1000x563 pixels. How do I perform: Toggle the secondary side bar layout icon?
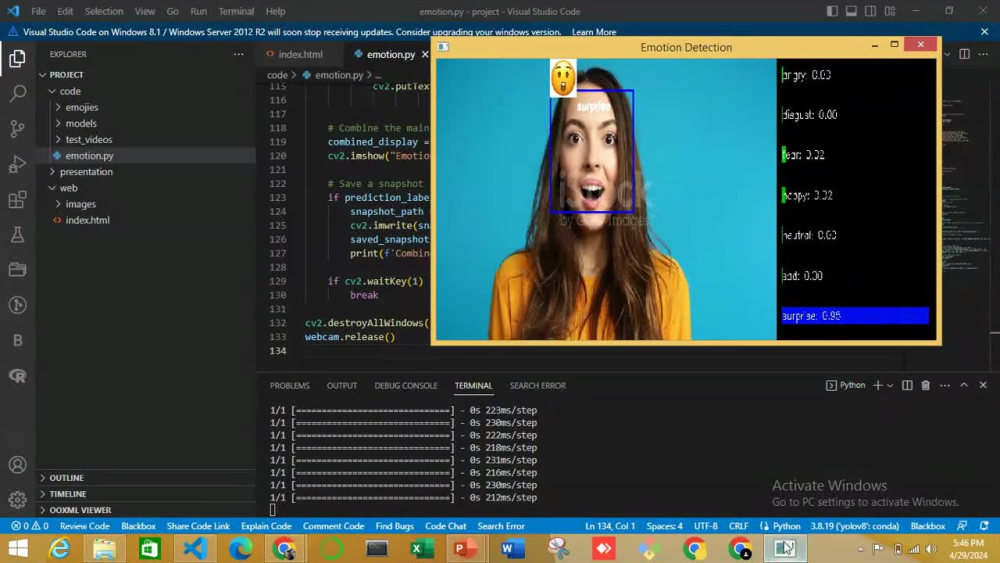tap(871, 11)
